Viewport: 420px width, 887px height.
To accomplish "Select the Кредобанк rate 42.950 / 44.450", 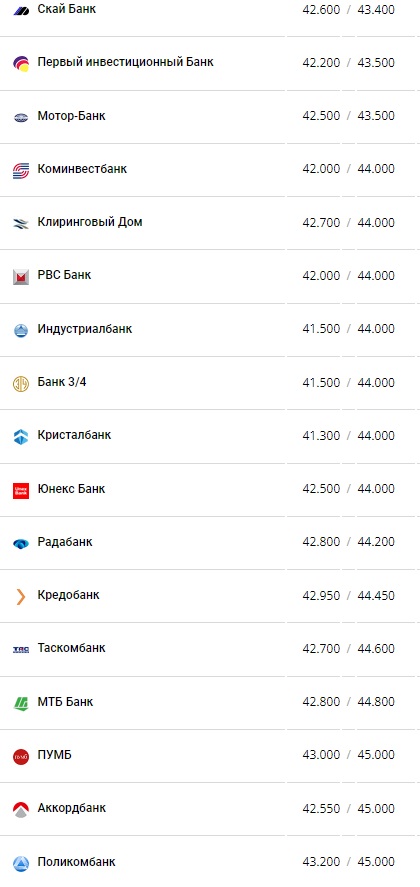I will 348,596.
